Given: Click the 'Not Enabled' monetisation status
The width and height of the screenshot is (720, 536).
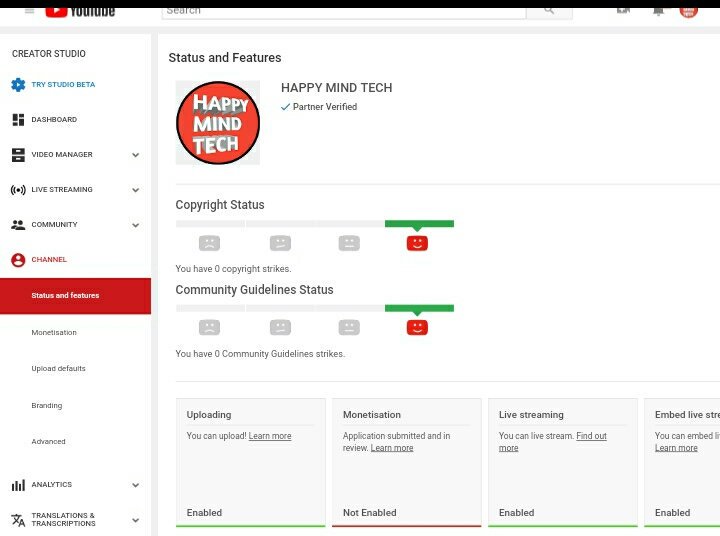Looking at the screenshot, I should tap(369, 513).
